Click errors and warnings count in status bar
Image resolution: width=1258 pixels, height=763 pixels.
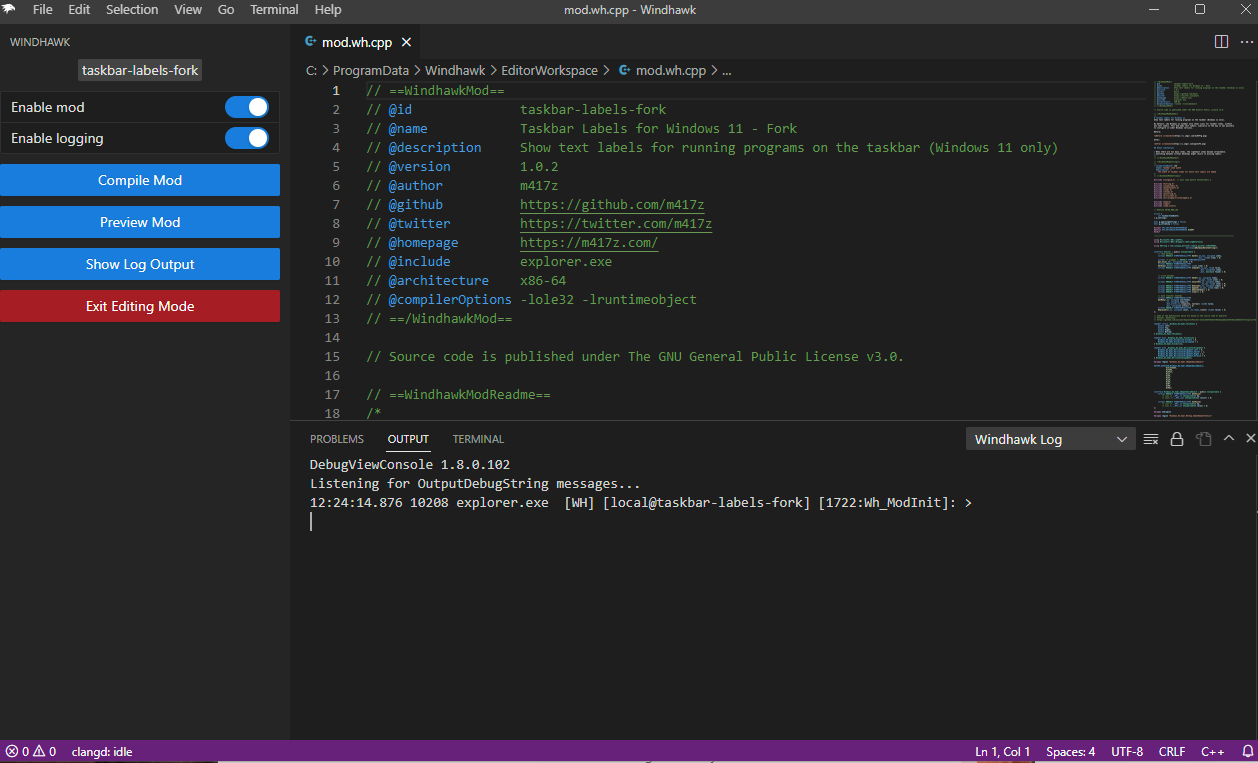point(31,751)
